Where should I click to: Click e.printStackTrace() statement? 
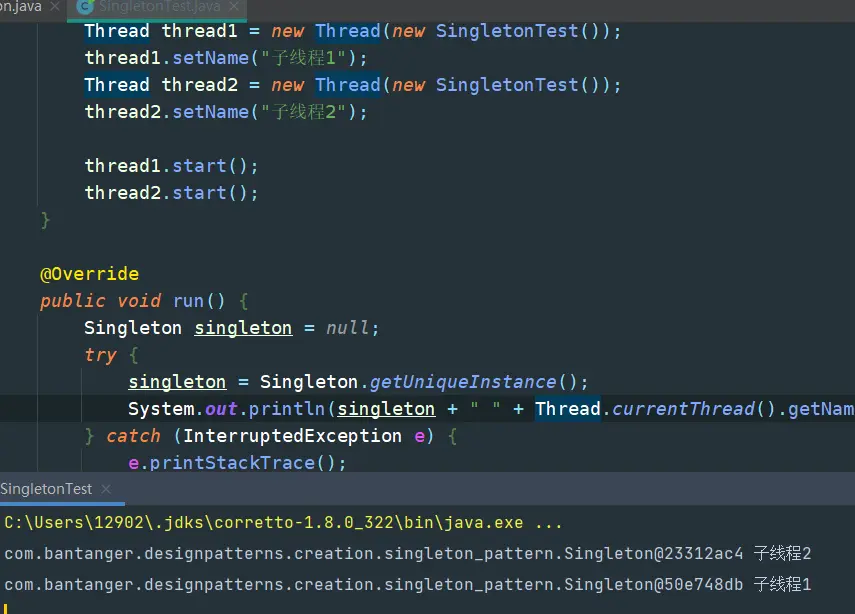tap(237, 463)
